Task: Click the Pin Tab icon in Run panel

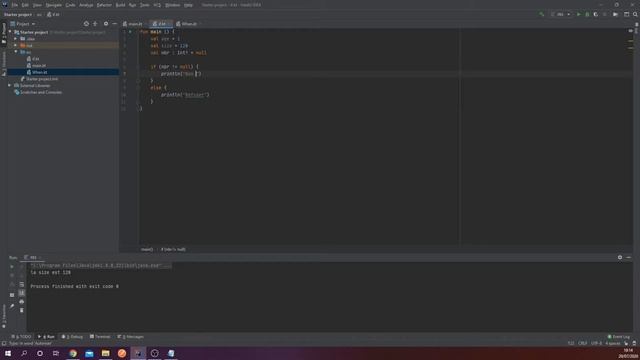Action: pyautogui.click(x=12, y=306)
